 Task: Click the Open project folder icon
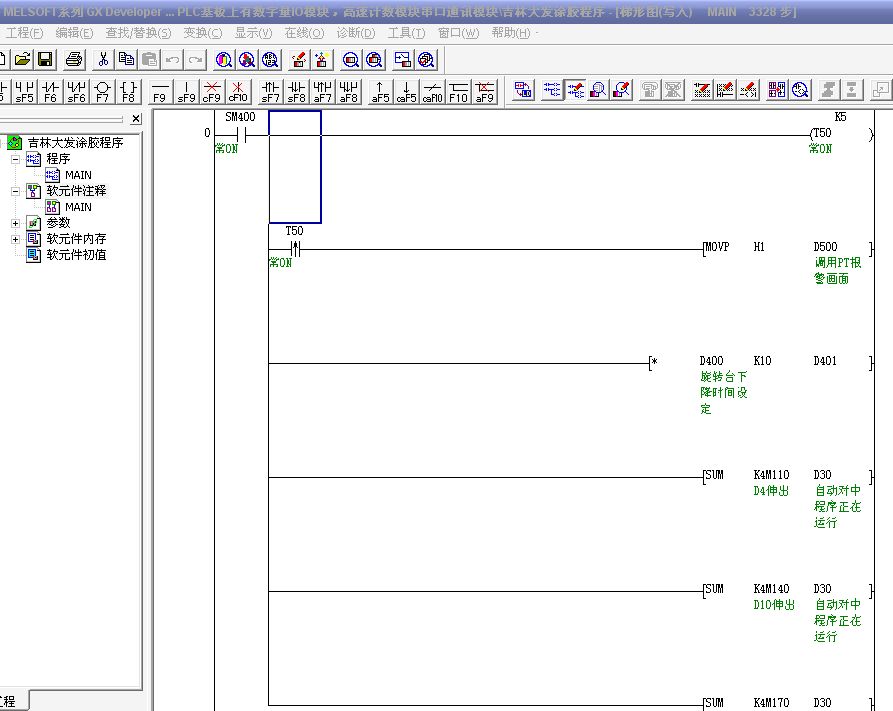coord(22,60)
